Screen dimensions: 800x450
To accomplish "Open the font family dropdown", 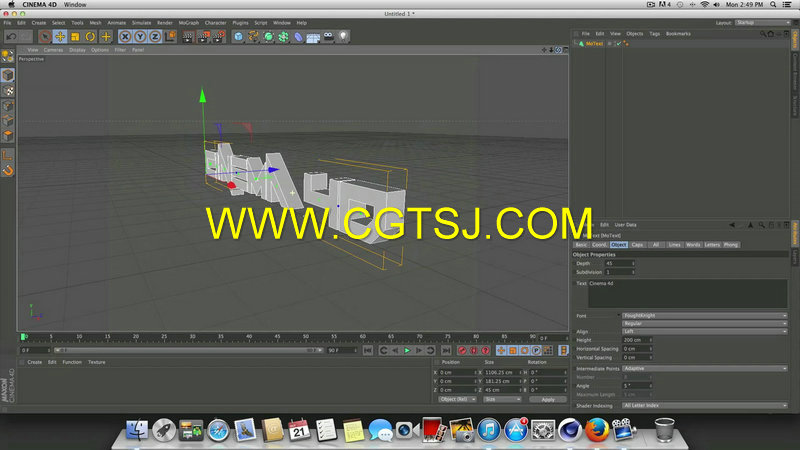I will tap(705, 316).
